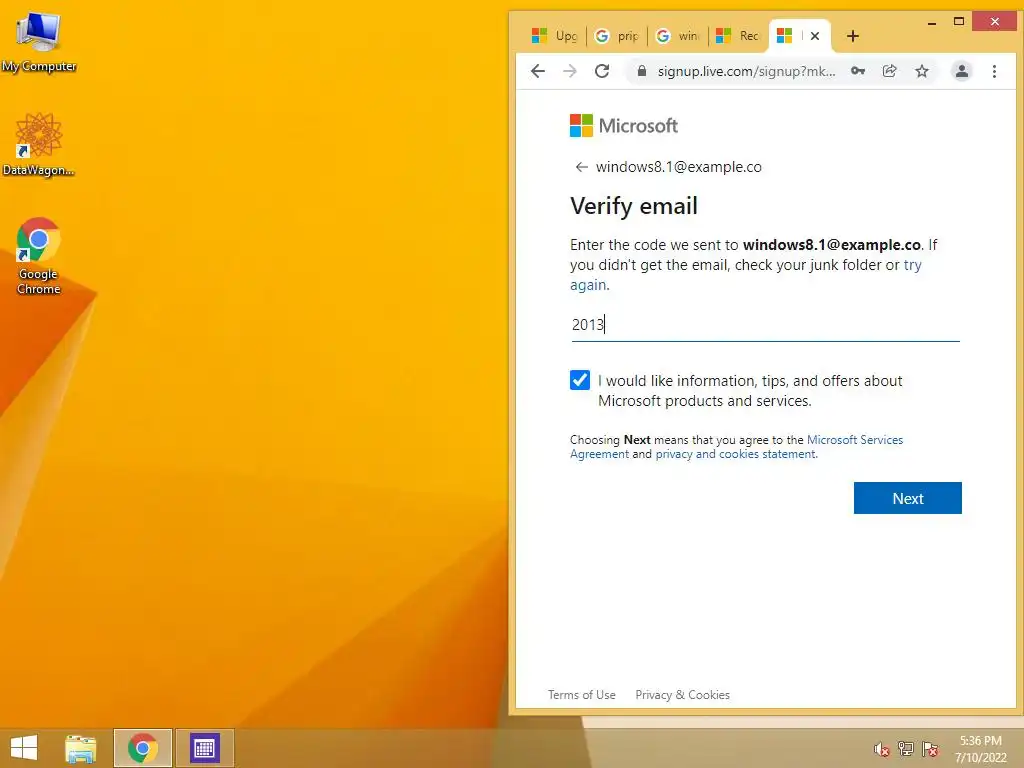This screenshot has height=768, width=1024.
Task: Minimize the Chrome window
Action: 932,22
